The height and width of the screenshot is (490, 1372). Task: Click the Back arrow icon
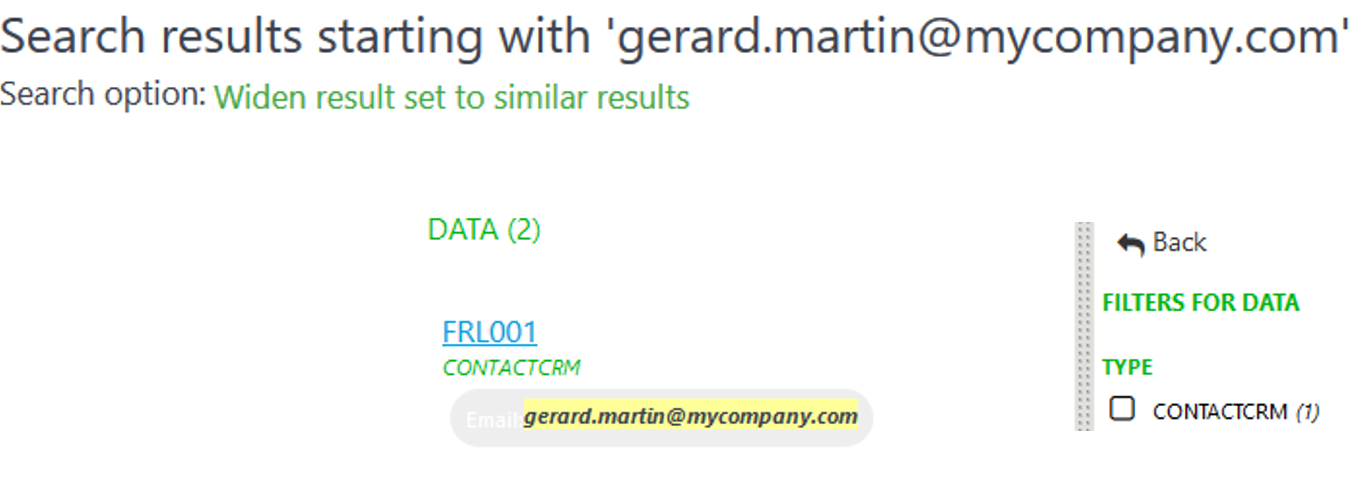click(1130, 244)
